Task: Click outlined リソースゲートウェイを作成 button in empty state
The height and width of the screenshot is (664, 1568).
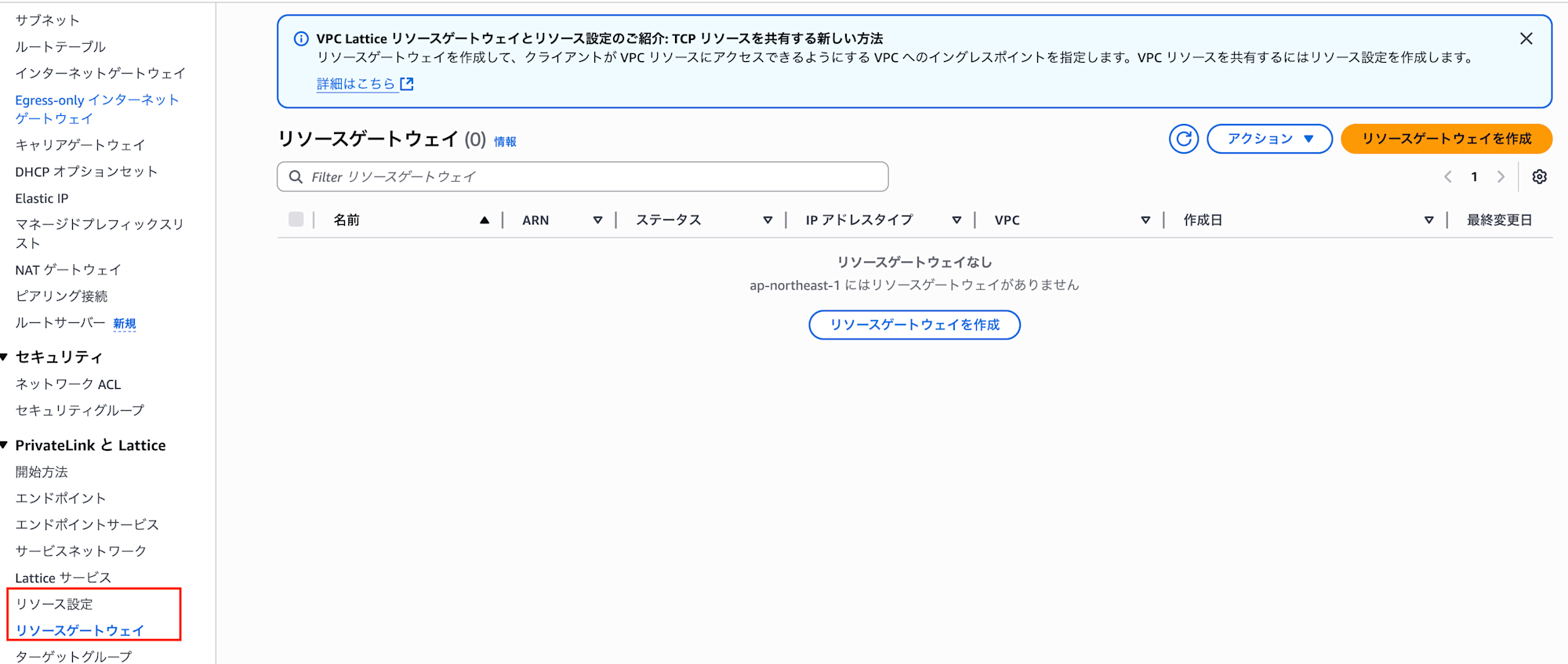Action: [914, 325]
